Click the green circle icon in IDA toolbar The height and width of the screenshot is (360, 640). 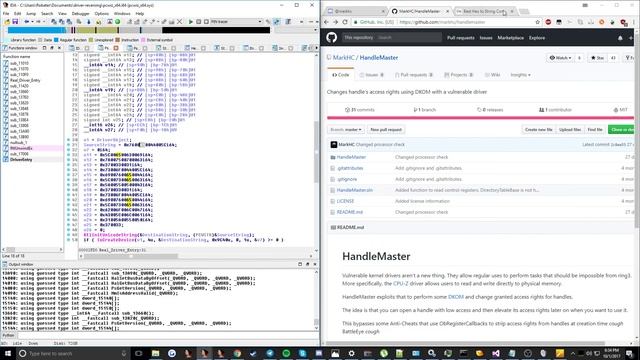tap(118, 22)
